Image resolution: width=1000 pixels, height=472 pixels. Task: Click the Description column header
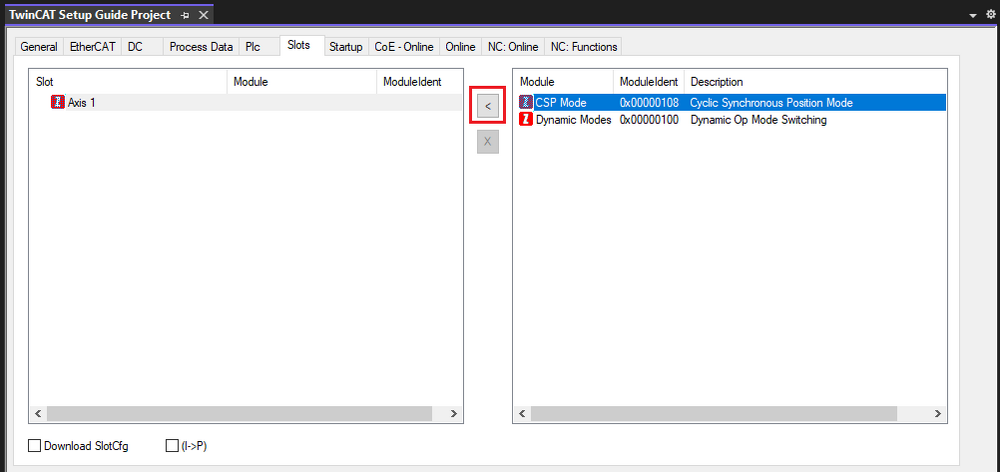point(815,82)
